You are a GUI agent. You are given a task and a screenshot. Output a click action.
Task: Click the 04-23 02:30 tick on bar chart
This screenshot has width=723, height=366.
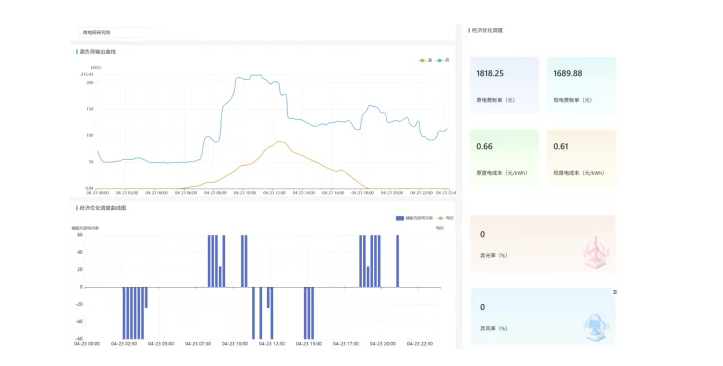[124, 344]
